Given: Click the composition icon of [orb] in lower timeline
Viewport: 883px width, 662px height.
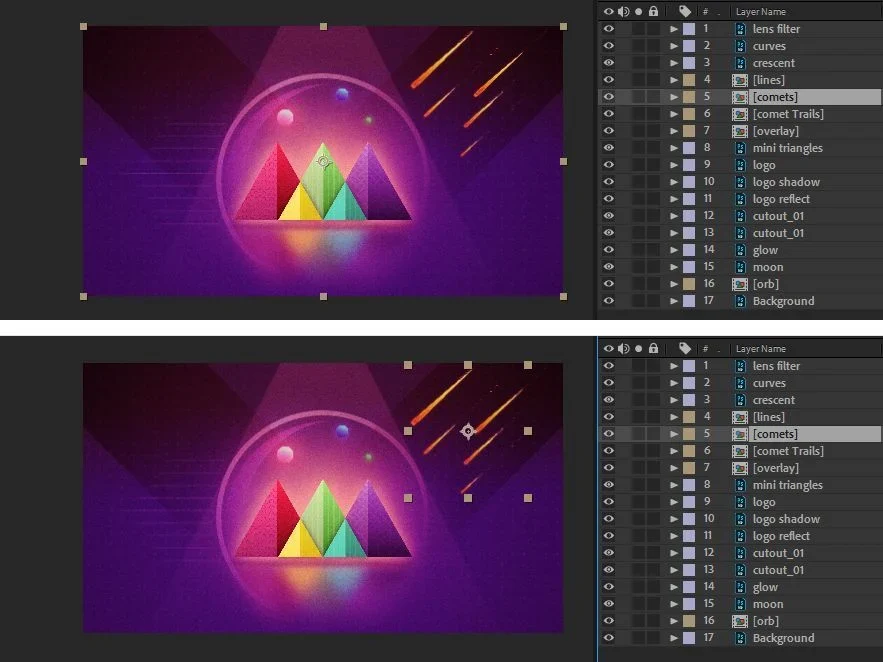Looking at the screenshot, I should coord(740,621).
